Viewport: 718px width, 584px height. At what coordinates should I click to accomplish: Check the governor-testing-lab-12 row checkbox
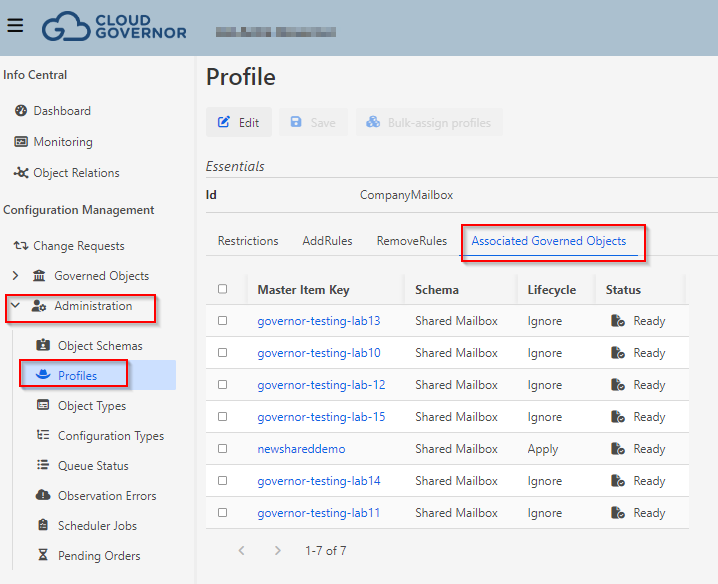(223, 384)
